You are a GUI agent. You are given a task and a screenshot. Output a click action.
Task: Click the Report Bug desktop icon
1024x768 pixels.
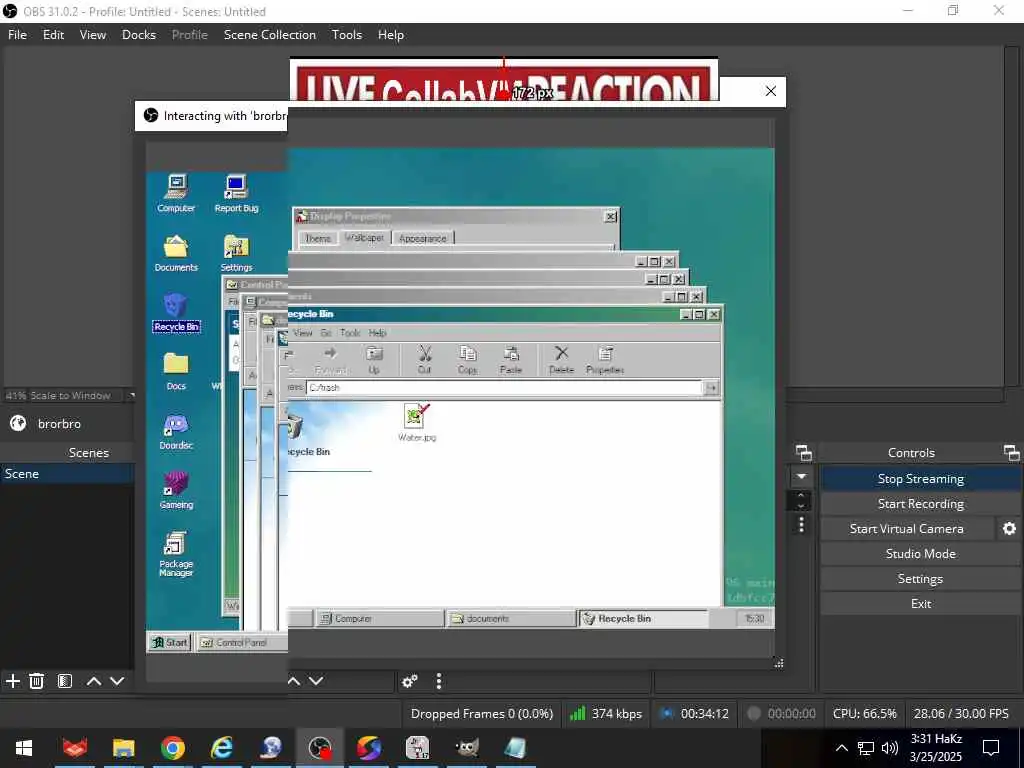[x=236, y=194]
